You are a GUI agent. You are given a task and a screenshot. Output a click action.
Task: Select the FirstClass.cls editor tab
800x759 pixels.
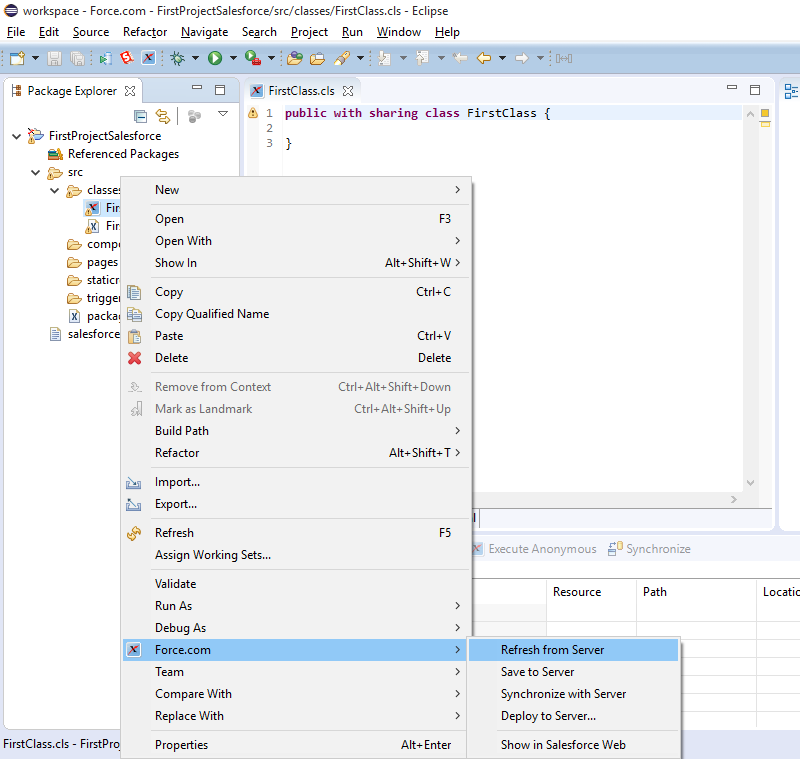300,91
